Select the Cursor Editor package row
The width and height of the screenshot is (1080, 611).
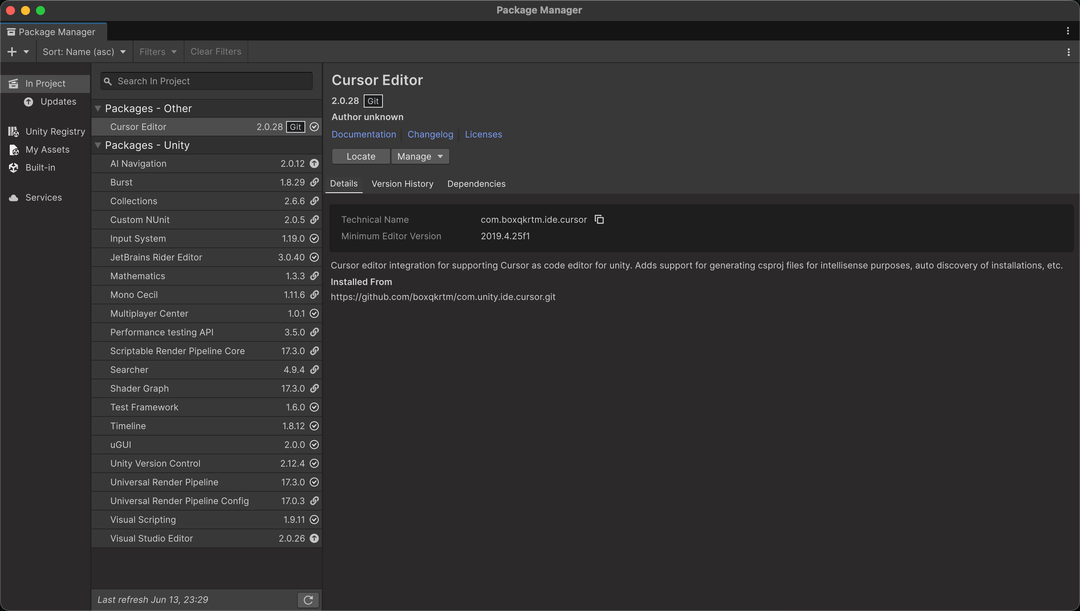tap(207, 127)
